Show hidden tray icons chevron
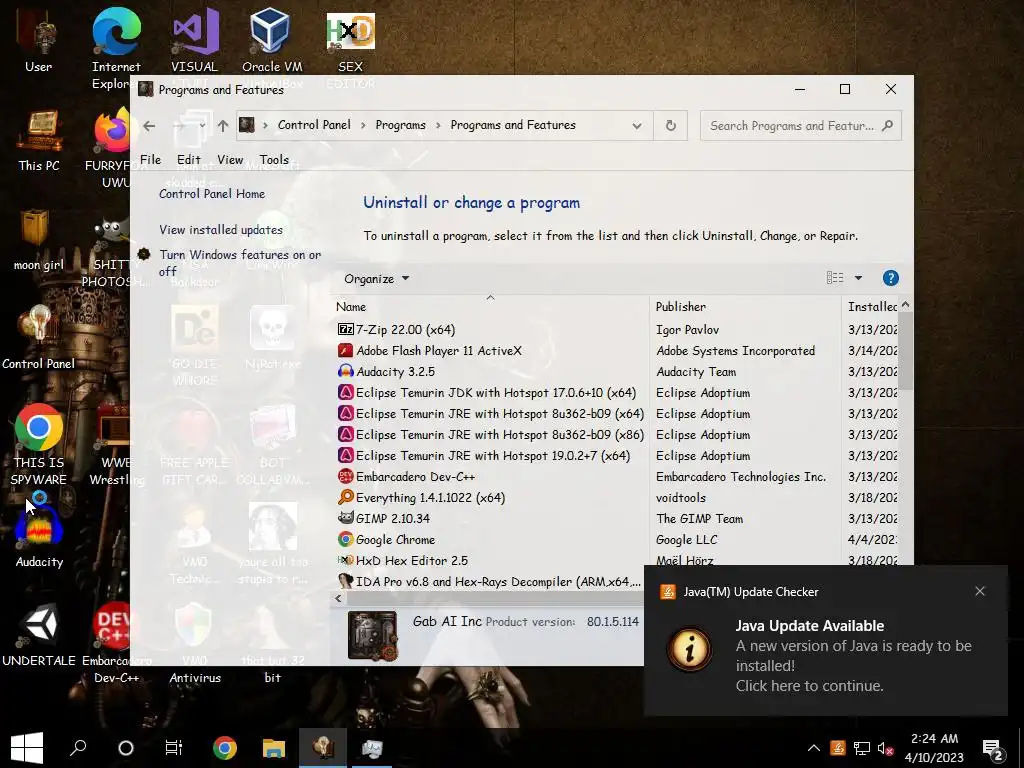The height and width of the screenshot is (768, 1024). tap(814, 748)
